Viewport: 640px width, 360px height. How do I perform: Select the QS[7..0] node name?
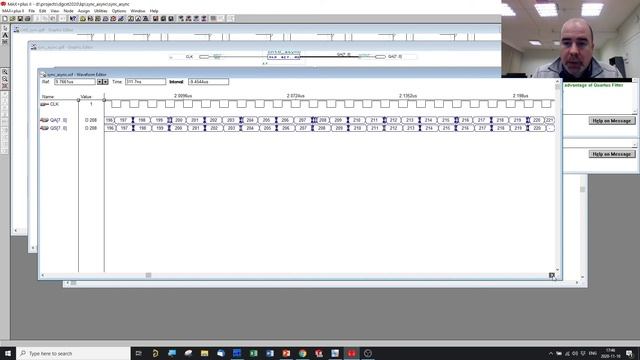click(58, 128)
